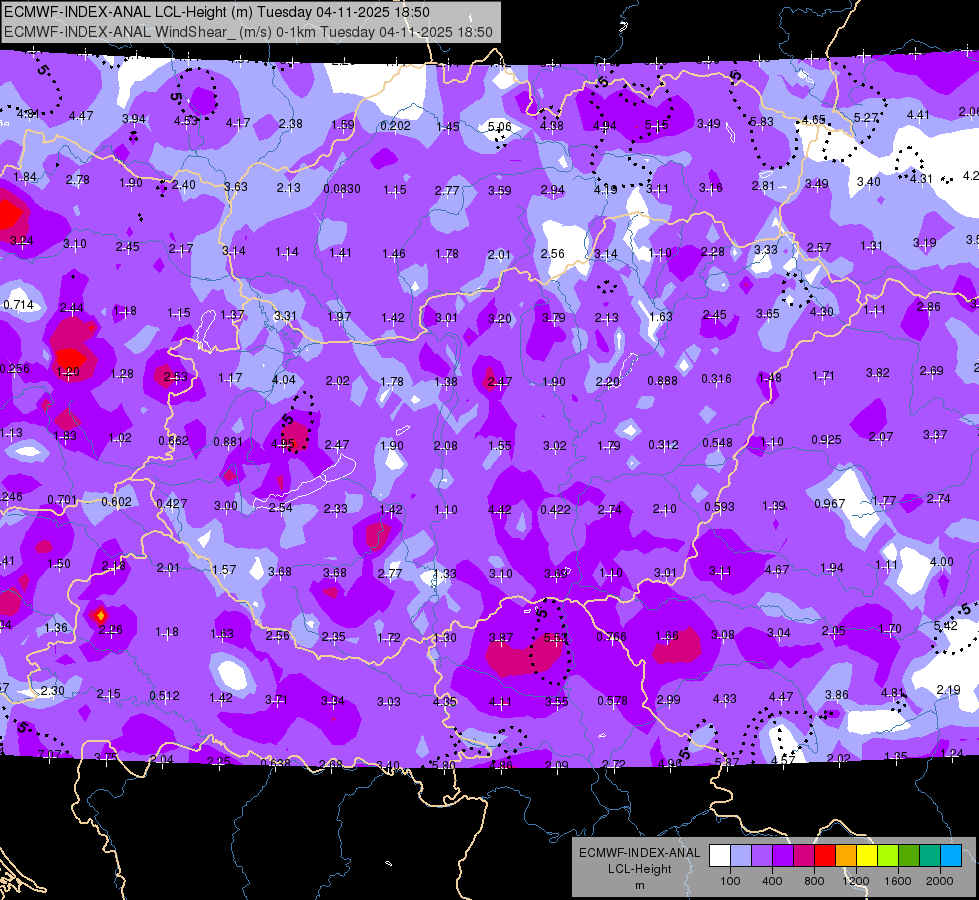Viewport: 979px width, 900px height.
Task: Click the wind shear value 4.00
Action: [942, 561]
